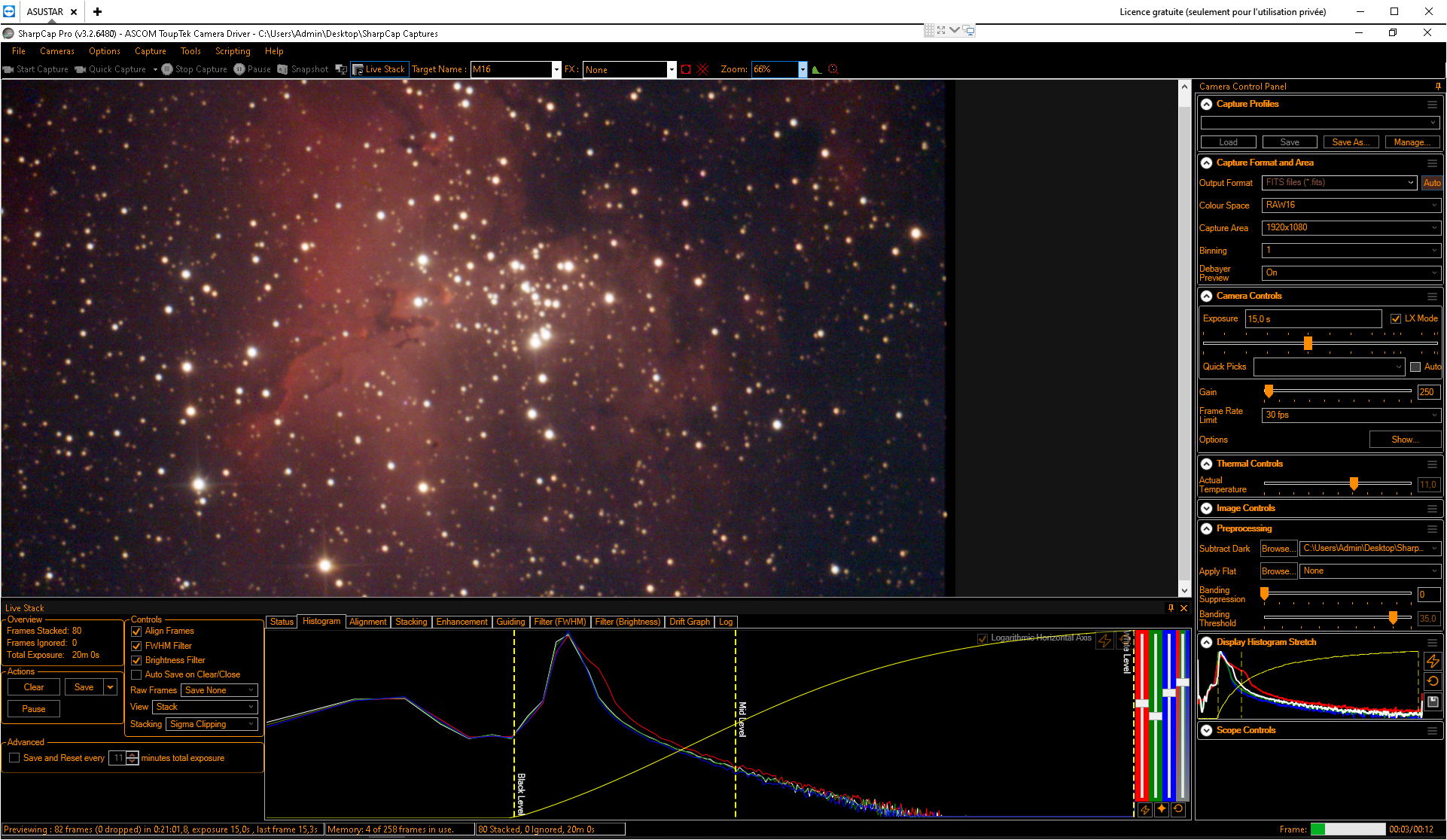This screenshot has width=1447, height=840.
Task: Click the Quick Capture camera button
Action: click(111, 69)
